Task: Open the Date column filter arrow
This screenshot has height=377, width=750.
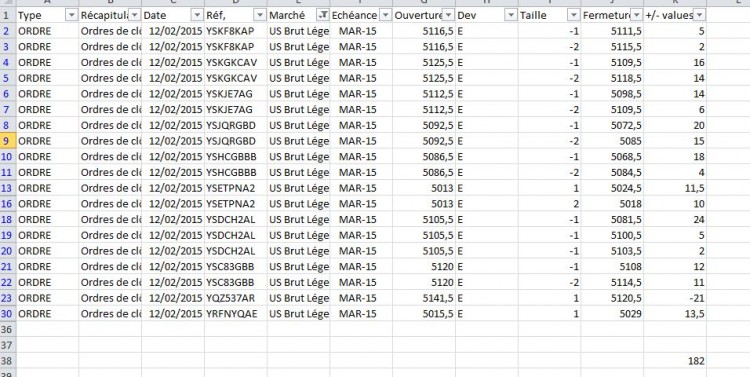Action: (197, 16)
